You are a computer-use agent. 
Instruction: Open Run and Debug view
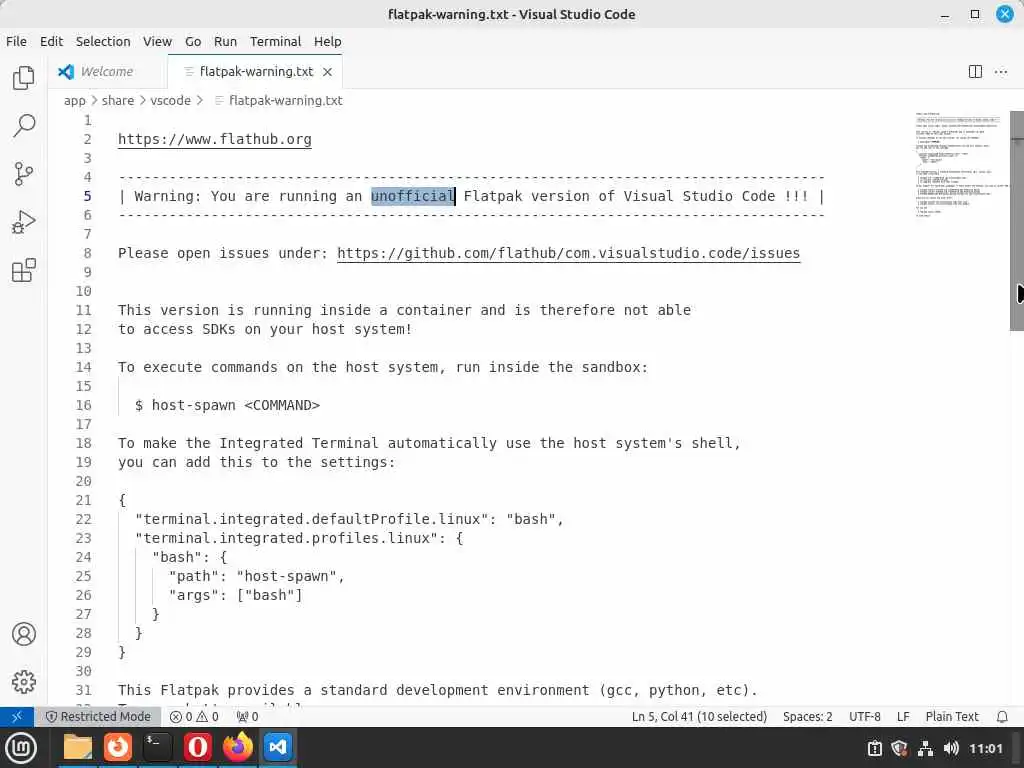(x=24, y=222)
